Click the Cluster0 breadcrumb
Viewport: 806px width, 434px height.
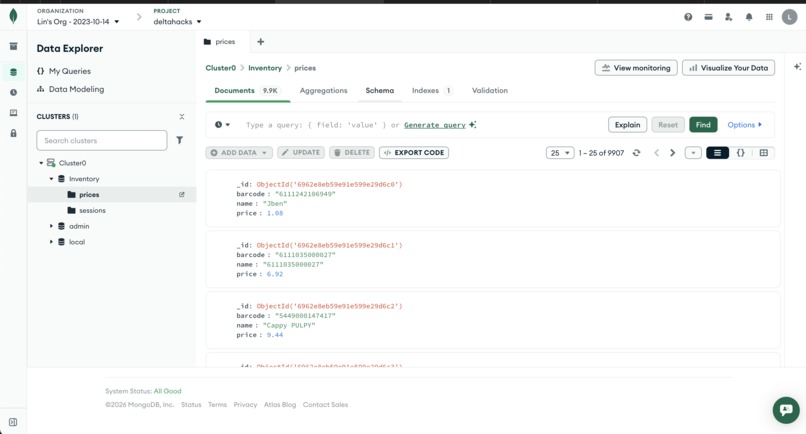coord(221,68)
